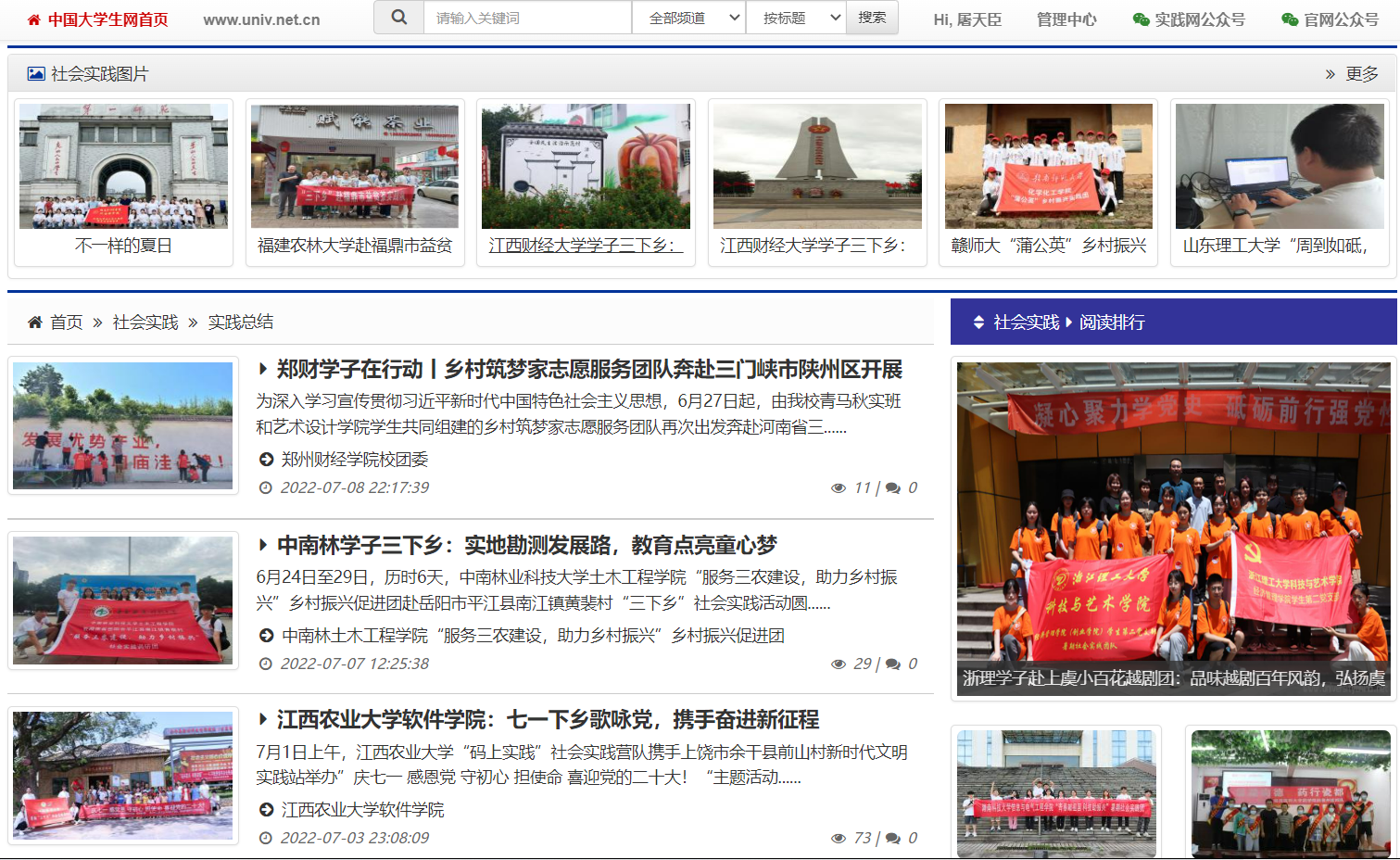Click the magnifier search icon
Viewport: 1400px width, 860px height.
coord(398,18)
